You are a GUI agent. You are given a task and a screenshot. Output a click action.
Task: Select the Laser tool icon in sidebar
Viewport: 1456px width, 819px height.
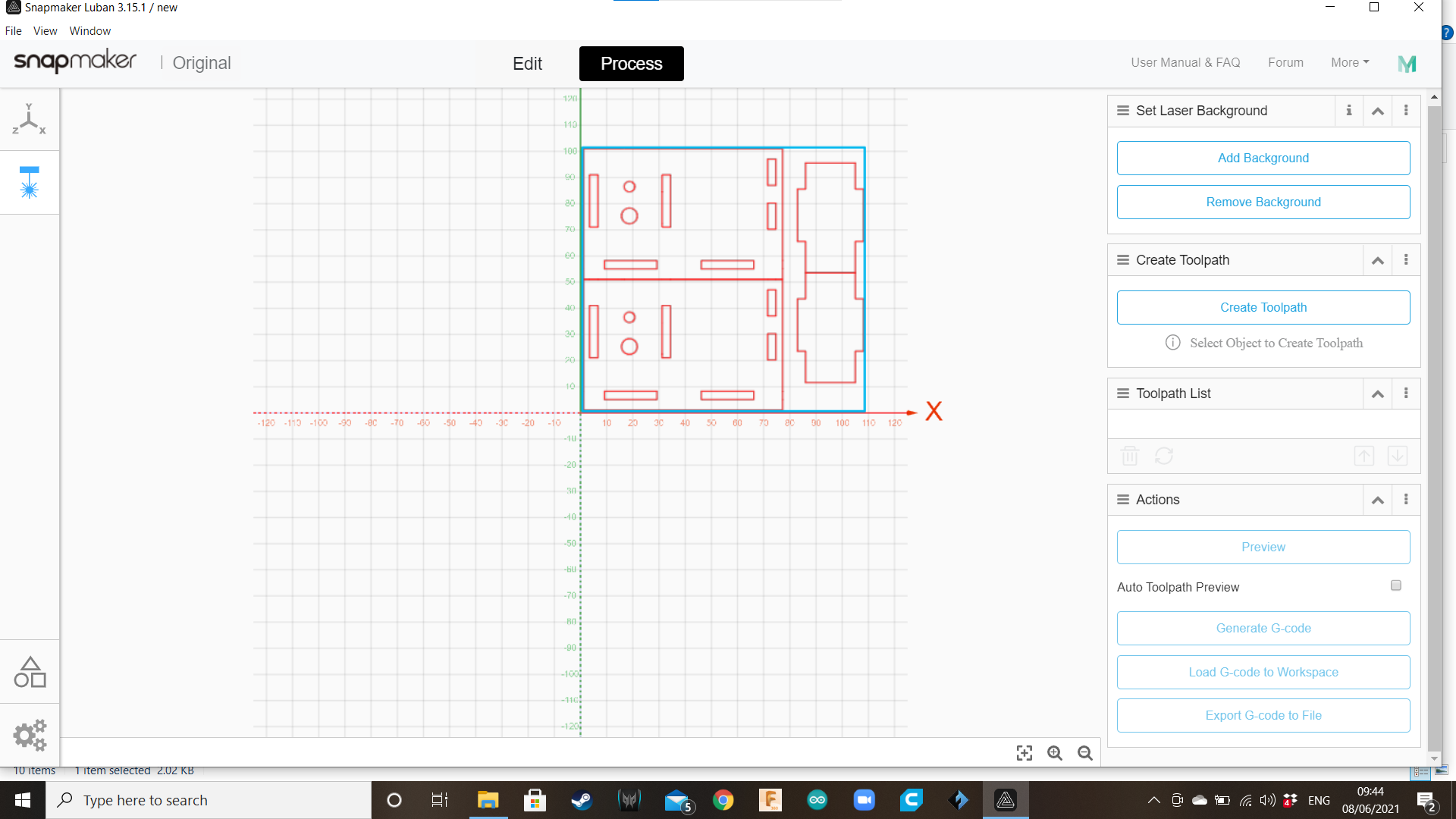click(x=29, y=182)
